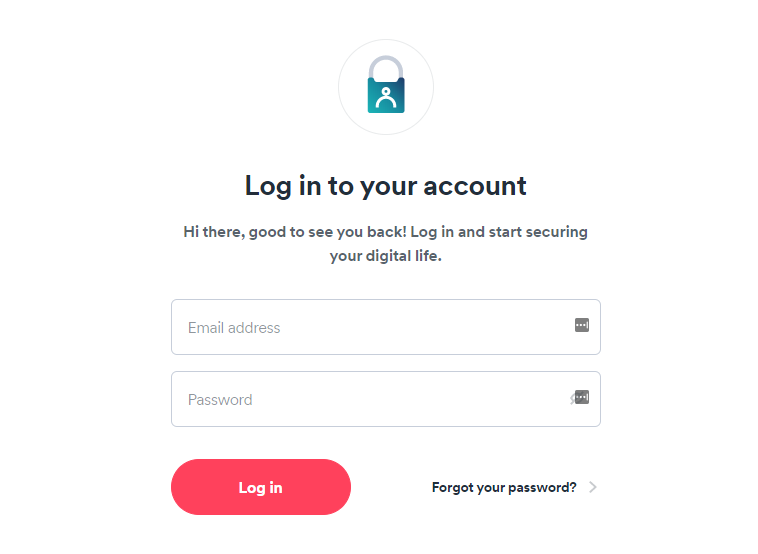Image resolution: width=758 pixels, height=554 pixels.
Task: Click the autofill icon in Email address field
Action: point(582,325)
